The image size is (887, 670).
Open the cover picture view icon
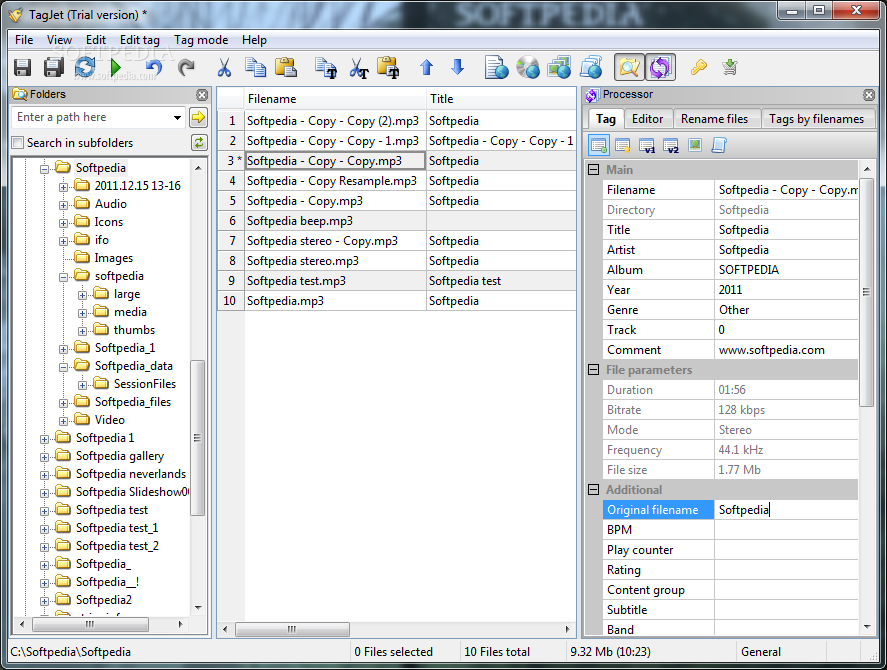695,145
